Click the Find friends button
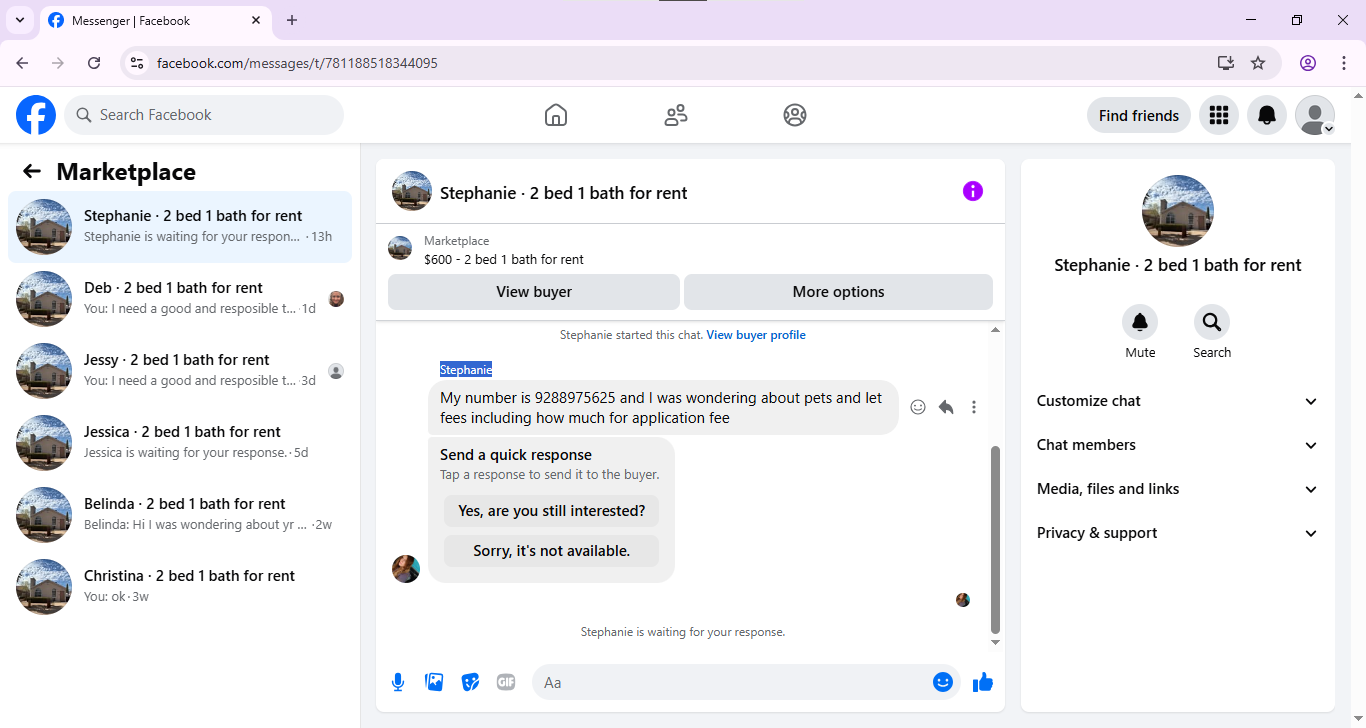 click(x=1139, y=115)
